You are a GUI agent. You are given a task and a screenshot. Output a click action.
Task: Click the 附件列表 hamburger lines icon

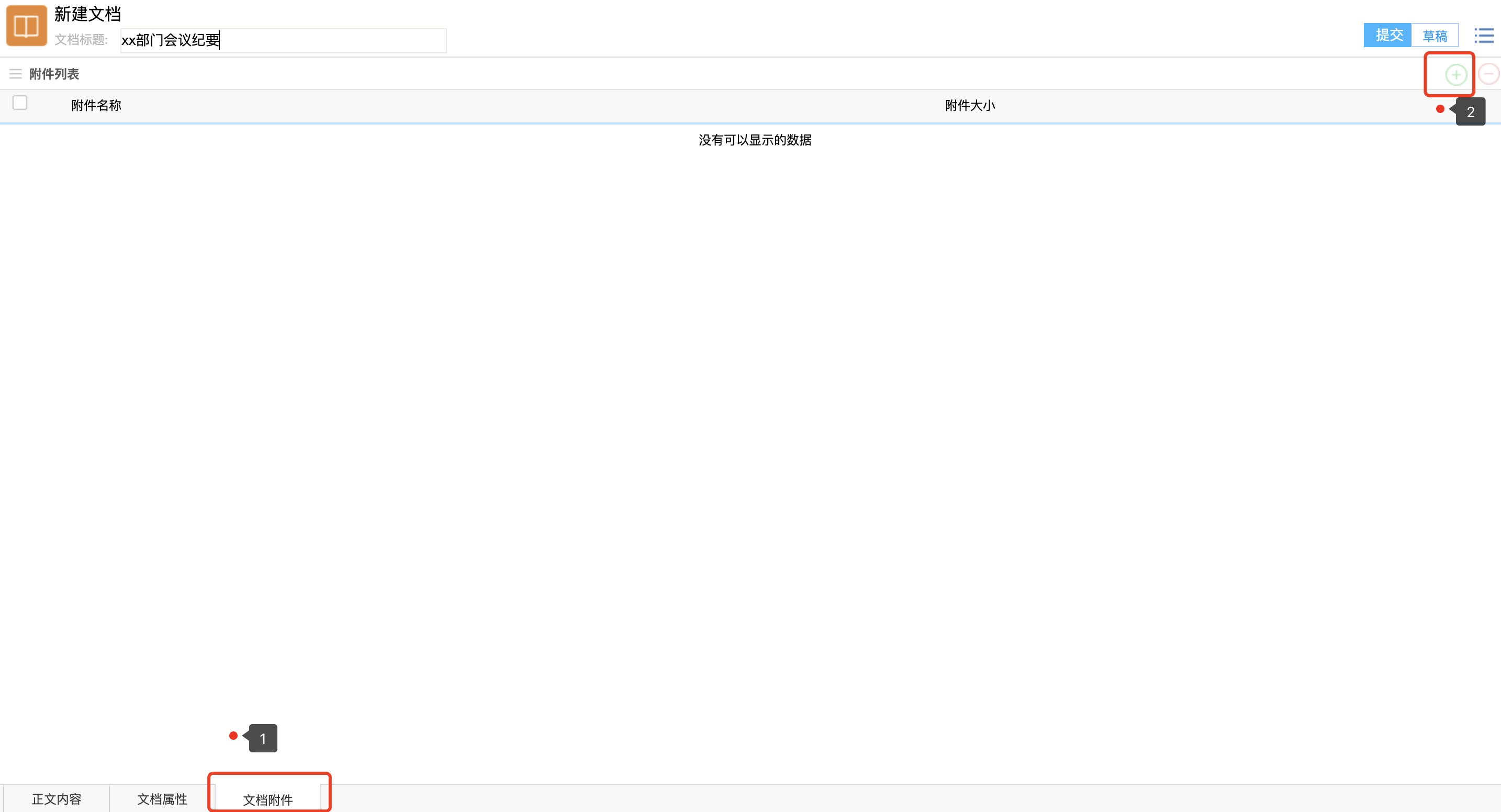point(16,74)
